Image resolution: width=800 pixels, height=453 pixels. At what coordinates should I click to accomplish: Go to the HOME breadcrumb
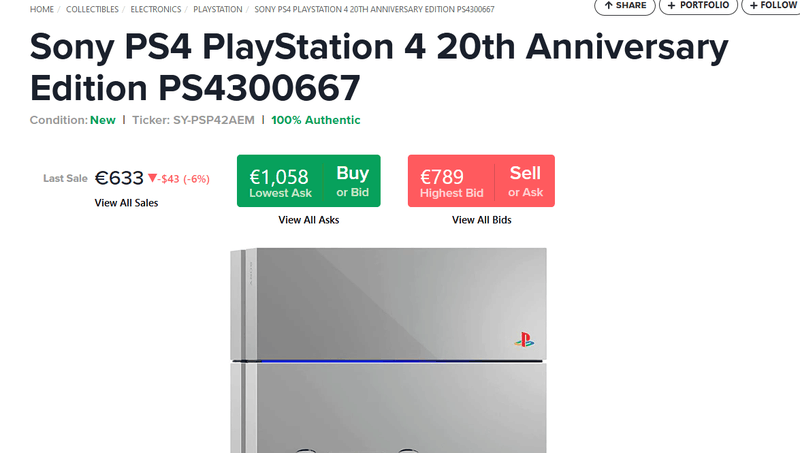(42, 9)
